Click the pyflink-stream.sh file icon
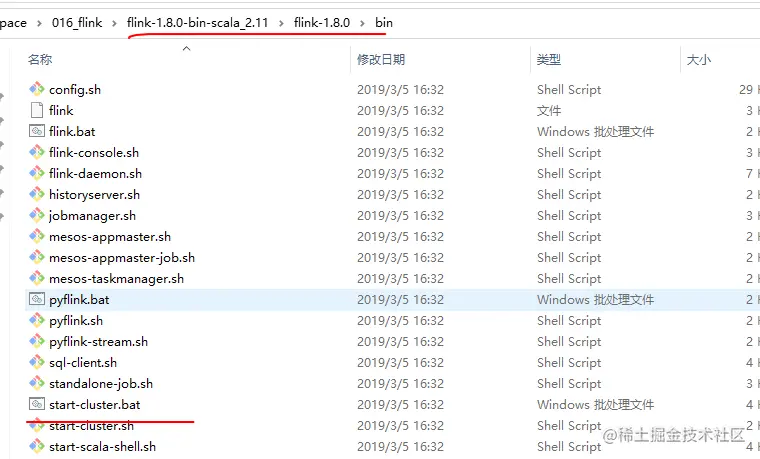Screen dimensions: 760x459 click(x=37, y=341)
